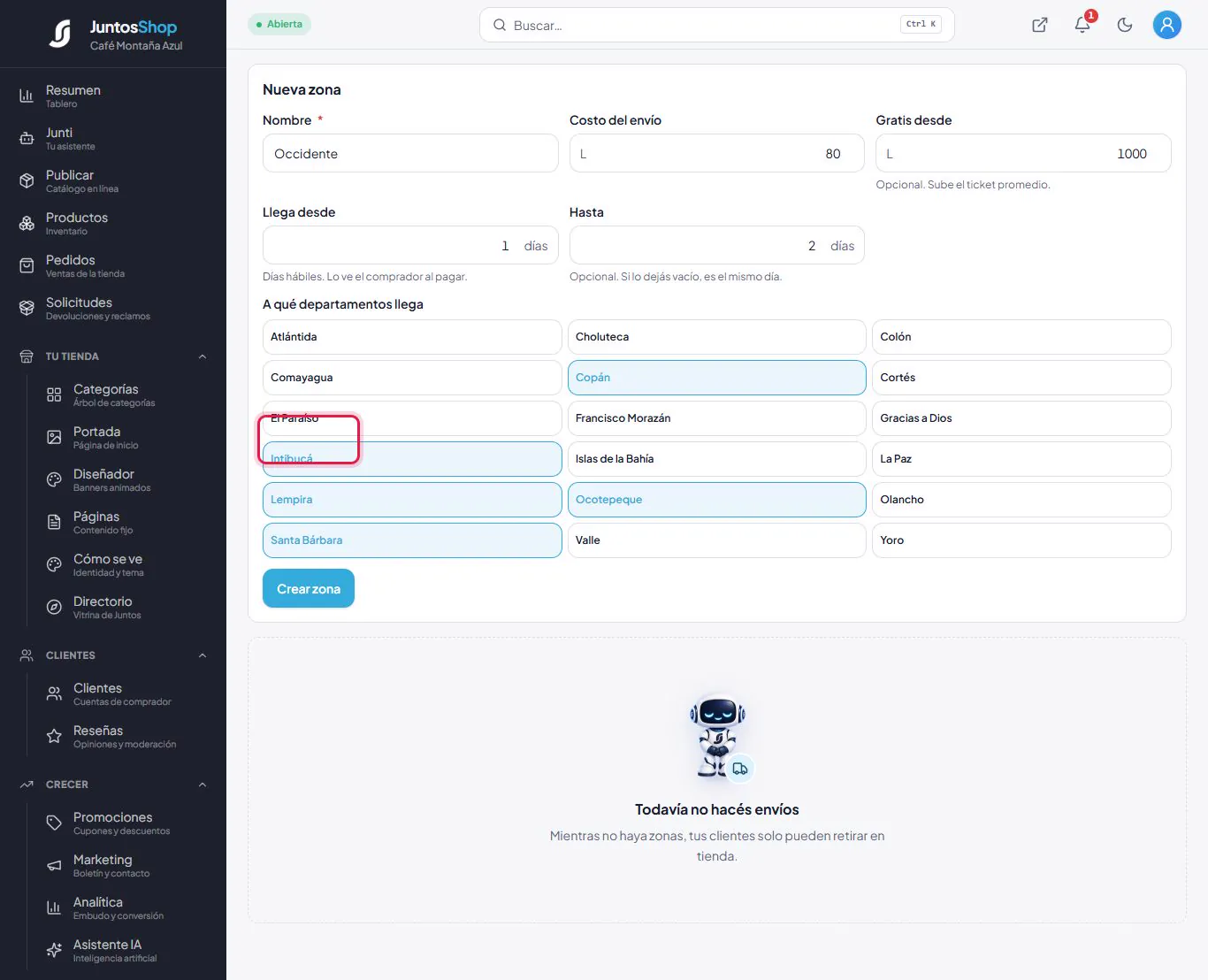Deselect the Ocotepeque department
Viewport: 1208px width, 980px height.
(717, 500)
